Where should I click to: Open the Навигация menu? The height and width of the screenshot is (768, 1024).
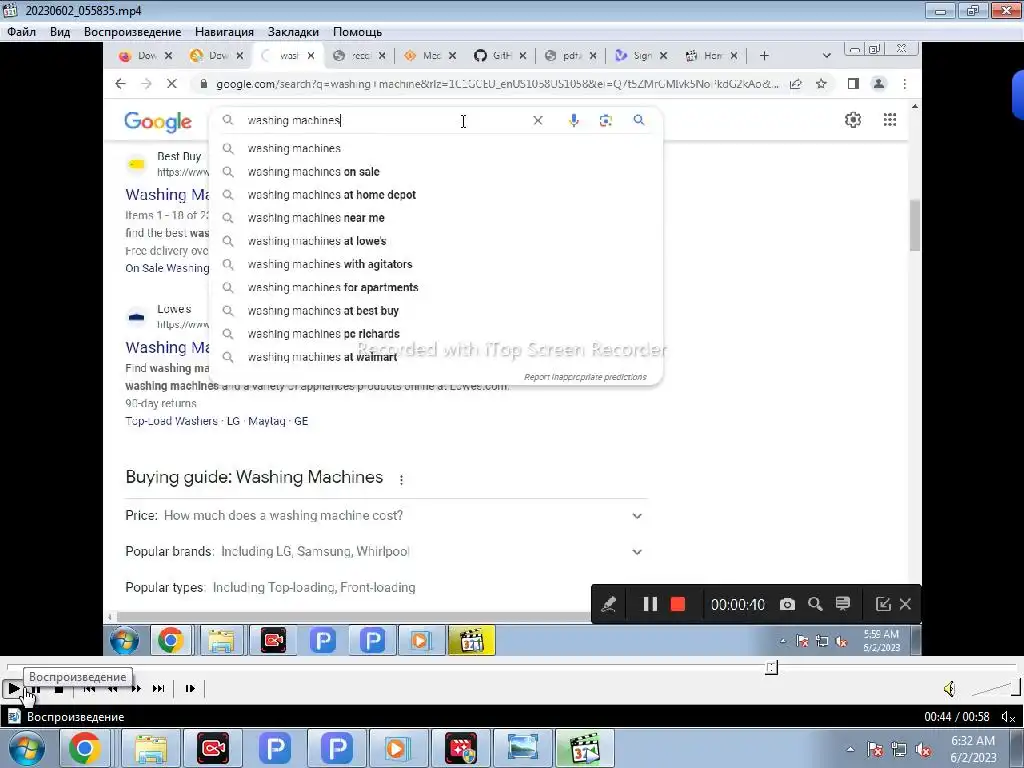coord(224,32)
